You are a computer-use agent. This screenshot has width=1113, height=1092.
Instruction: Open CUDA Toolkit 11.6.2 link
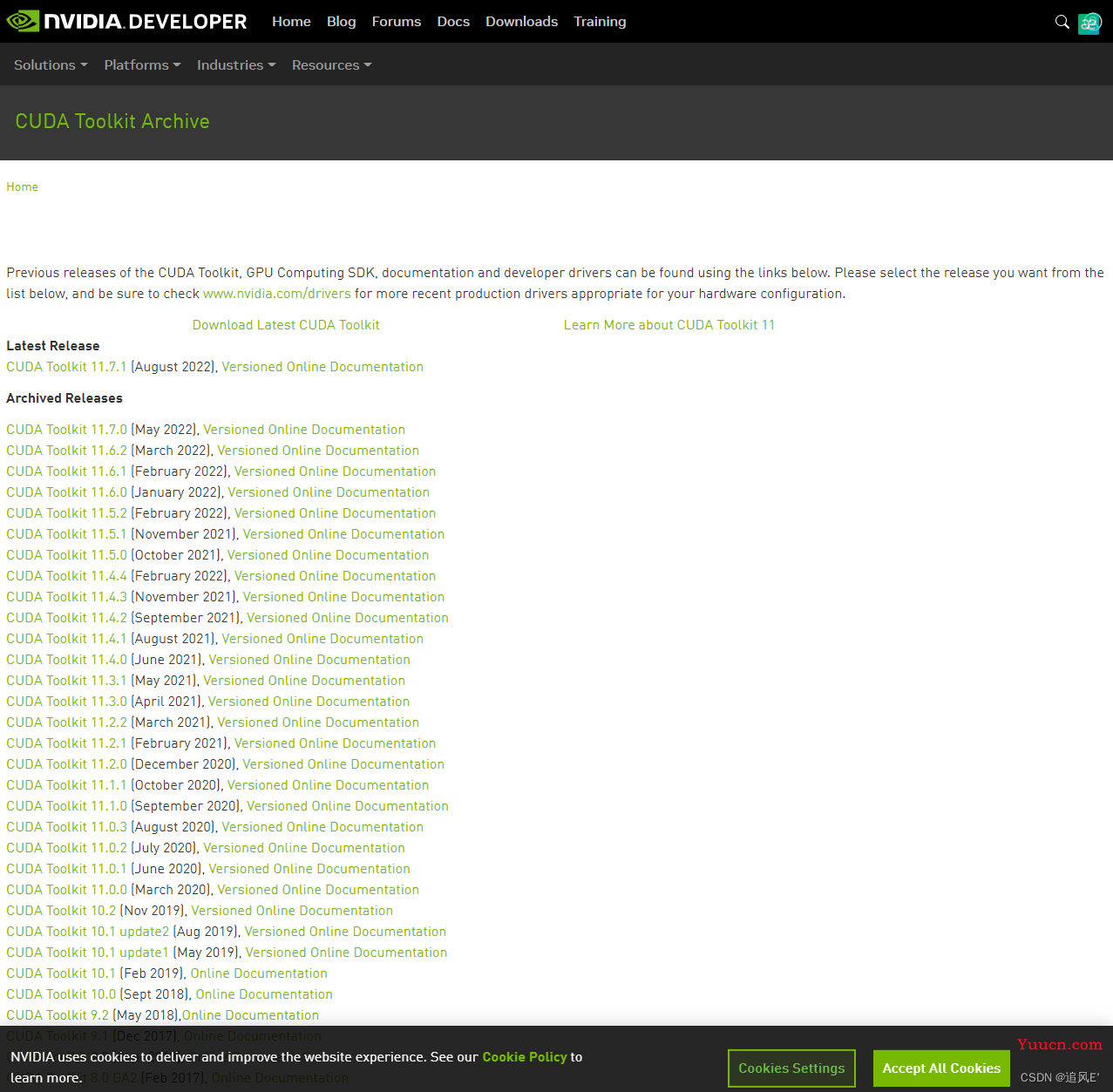pos(66,451)
